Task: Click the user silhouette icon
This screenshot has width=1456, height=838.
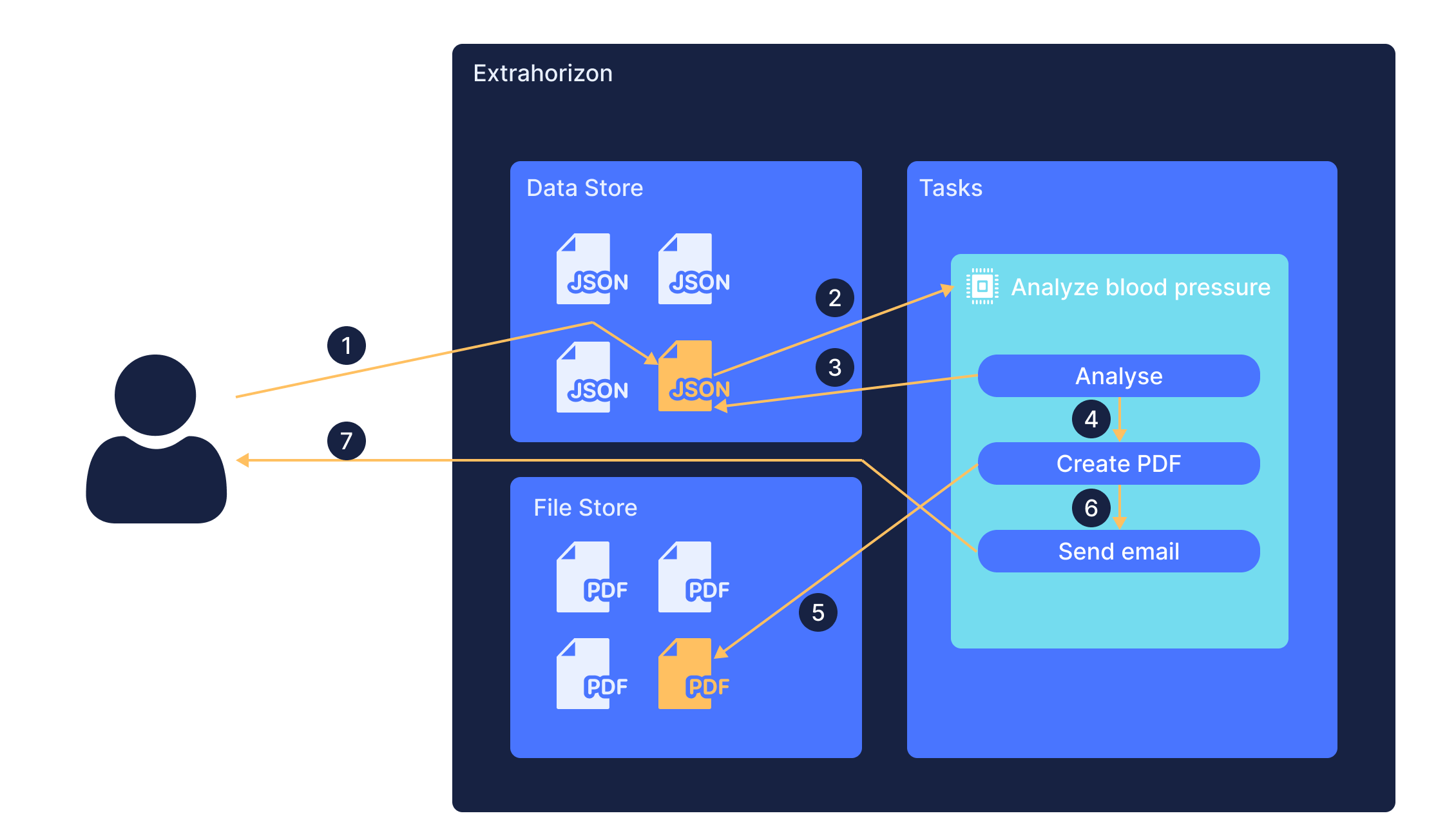Action: [x=156, y=438]
